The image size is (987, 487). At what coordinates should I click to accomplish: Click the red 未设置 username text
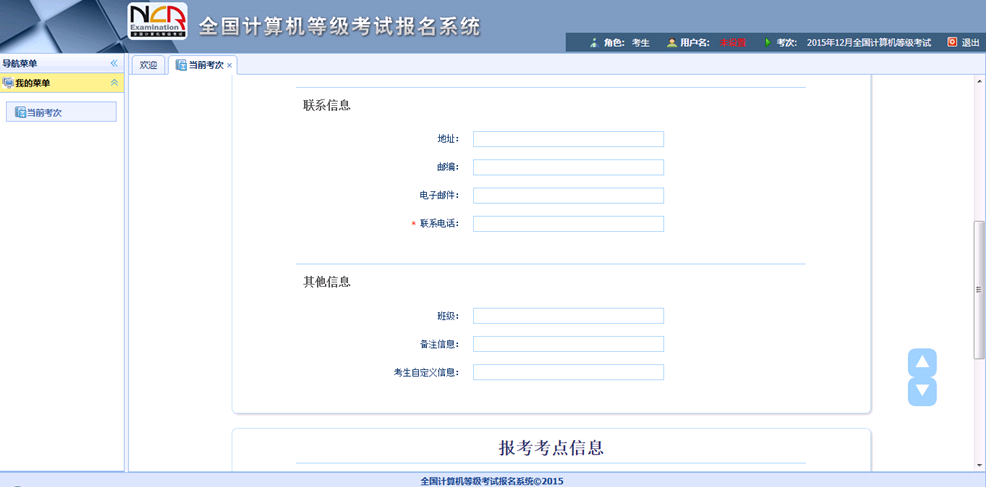point(733,43)
